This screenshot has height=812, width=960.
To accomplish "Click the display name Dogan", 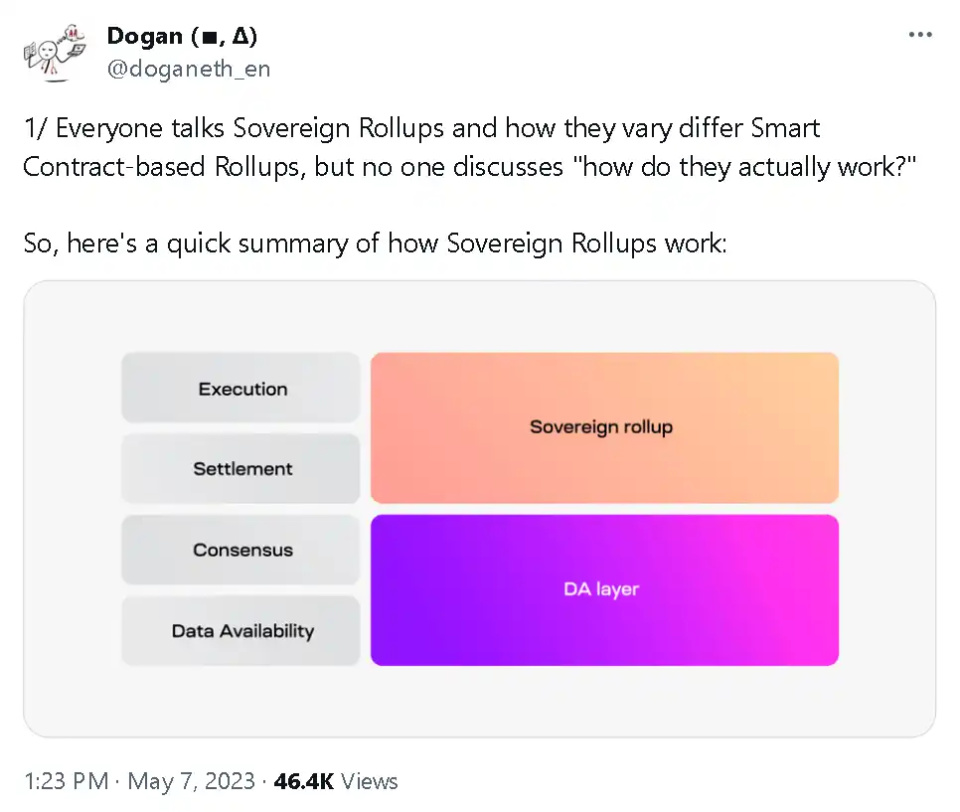I will pyautogui.click(x=145, y=38).
